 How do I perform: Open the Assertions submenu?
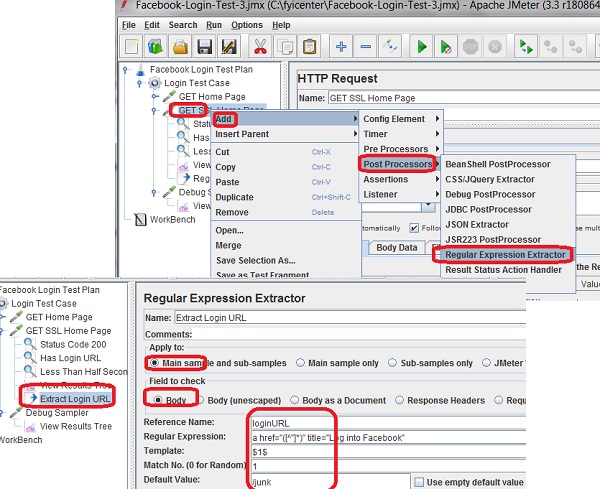[401, 179]
